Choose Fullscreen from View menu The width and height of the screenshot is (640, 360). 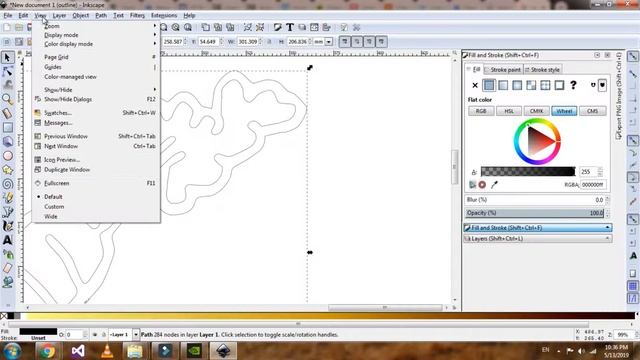pos(96,183)
